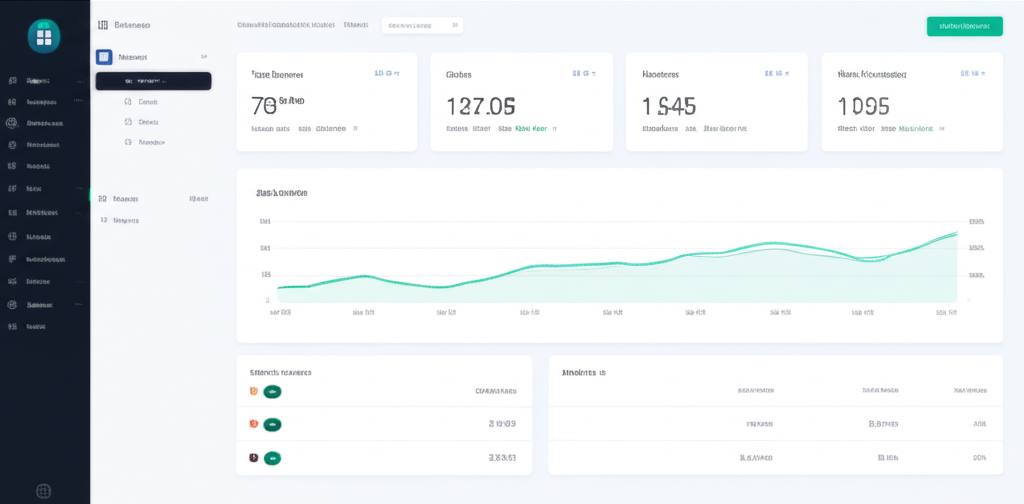1024x504 pixels.
Task: Select the dark highlighted item in the navigation panel
Action: coord(153,81)
